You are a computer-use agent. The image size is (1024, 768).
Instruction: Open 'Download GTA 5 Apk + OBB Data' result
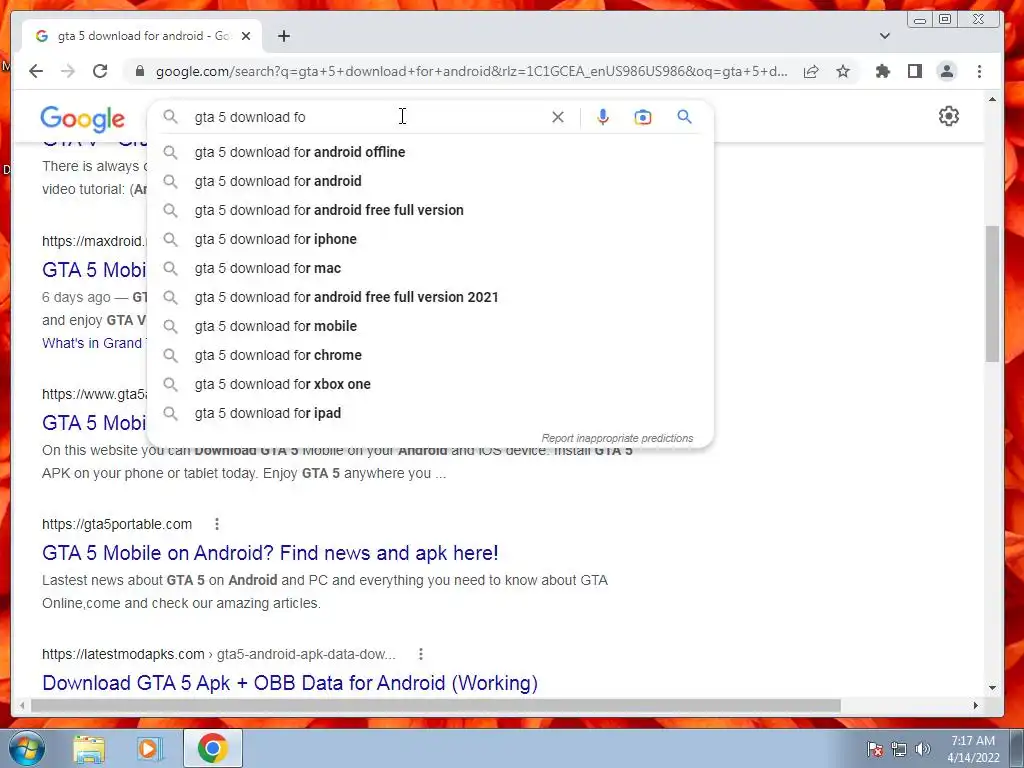click(x=289, y=683)
